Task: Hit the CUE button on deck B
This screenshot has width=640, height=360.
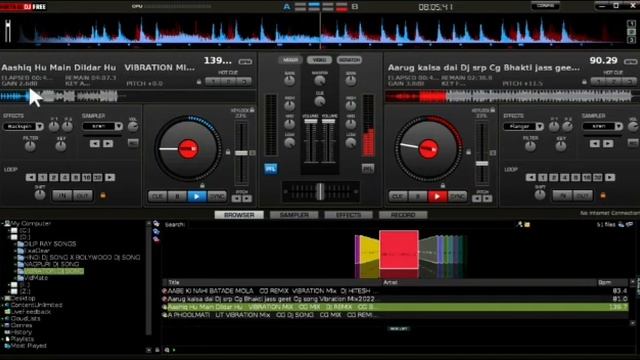Action: [398, 196]
